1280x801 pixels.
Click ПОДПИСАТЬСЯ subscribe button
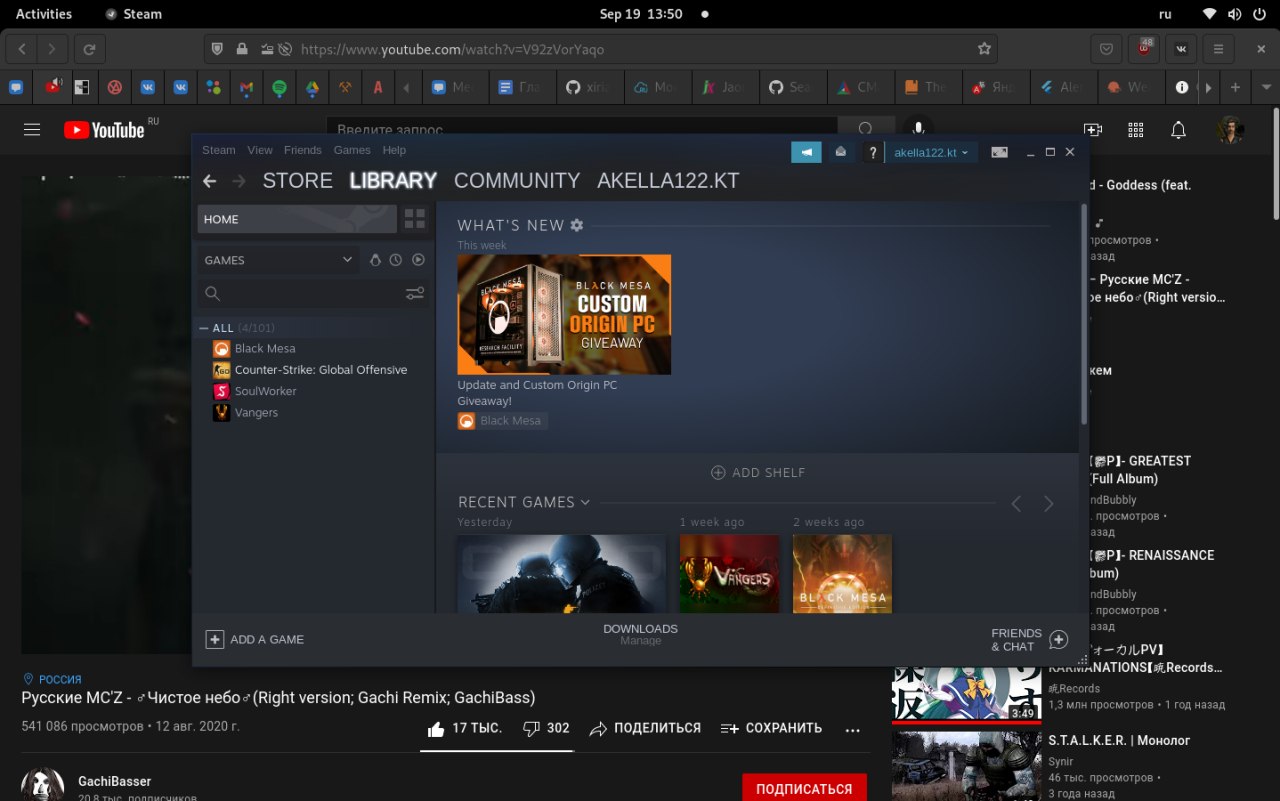(x=804, y=789)
